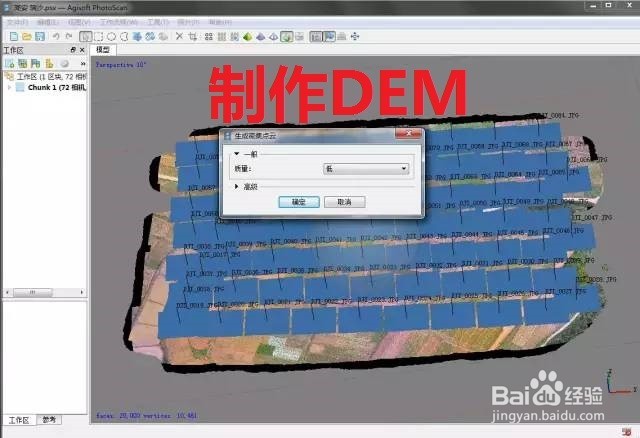
Task: Select the Free-form selection tool
Action: point(124,37)
